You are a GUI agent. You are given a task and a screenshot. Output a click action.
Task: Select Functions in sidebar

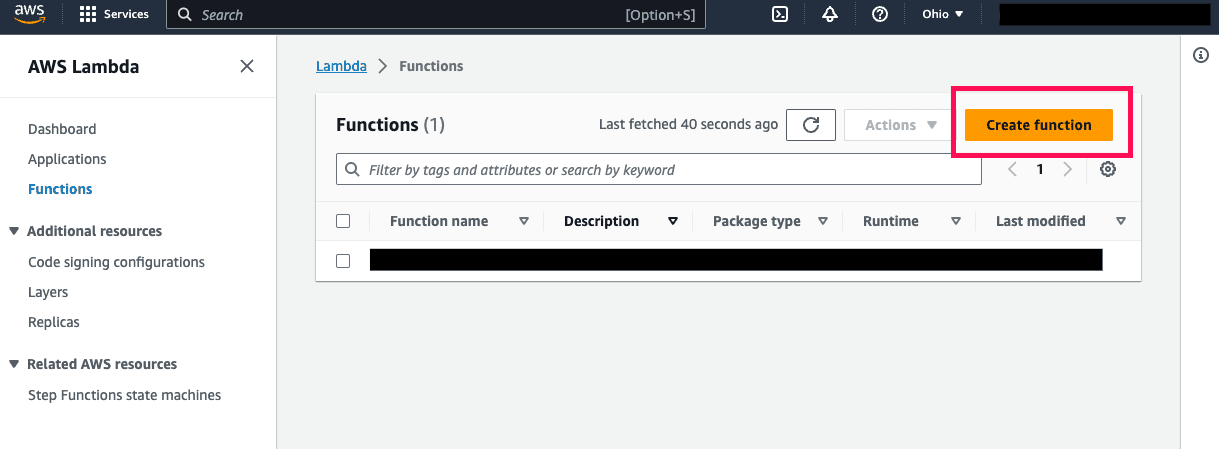[x=60, y=189]
